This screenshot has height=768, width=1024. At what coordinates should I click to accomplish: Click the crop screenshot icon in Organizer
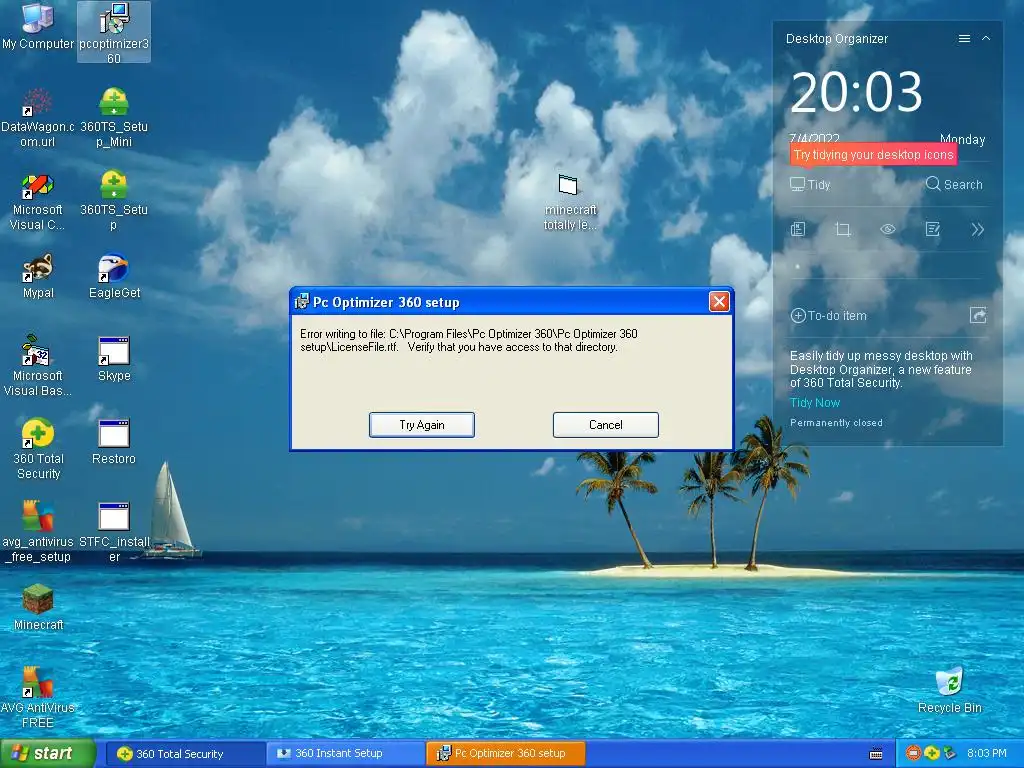(x=843, y=229)
